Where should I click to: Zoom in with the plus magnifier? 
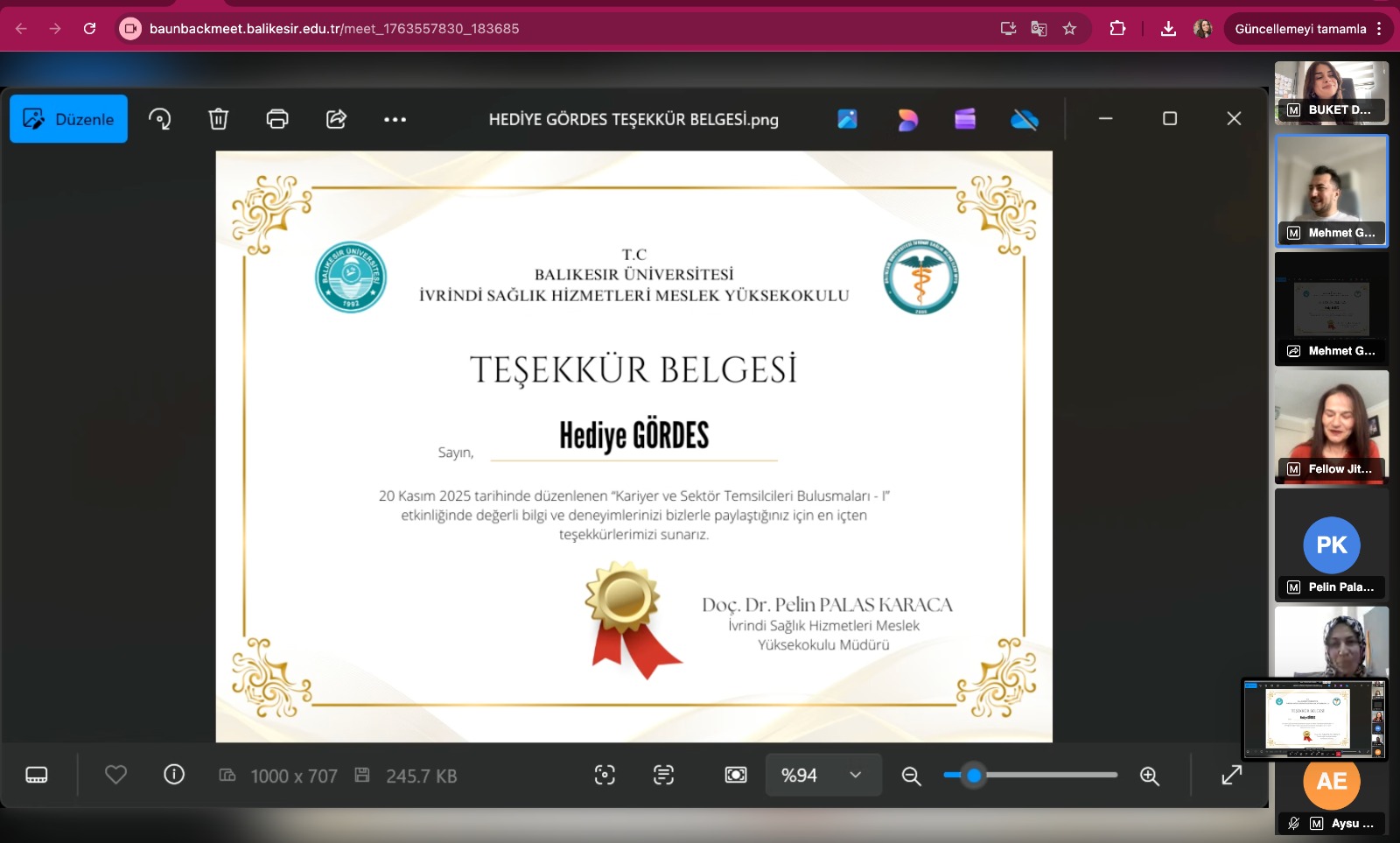click(x=1150, y=776)
